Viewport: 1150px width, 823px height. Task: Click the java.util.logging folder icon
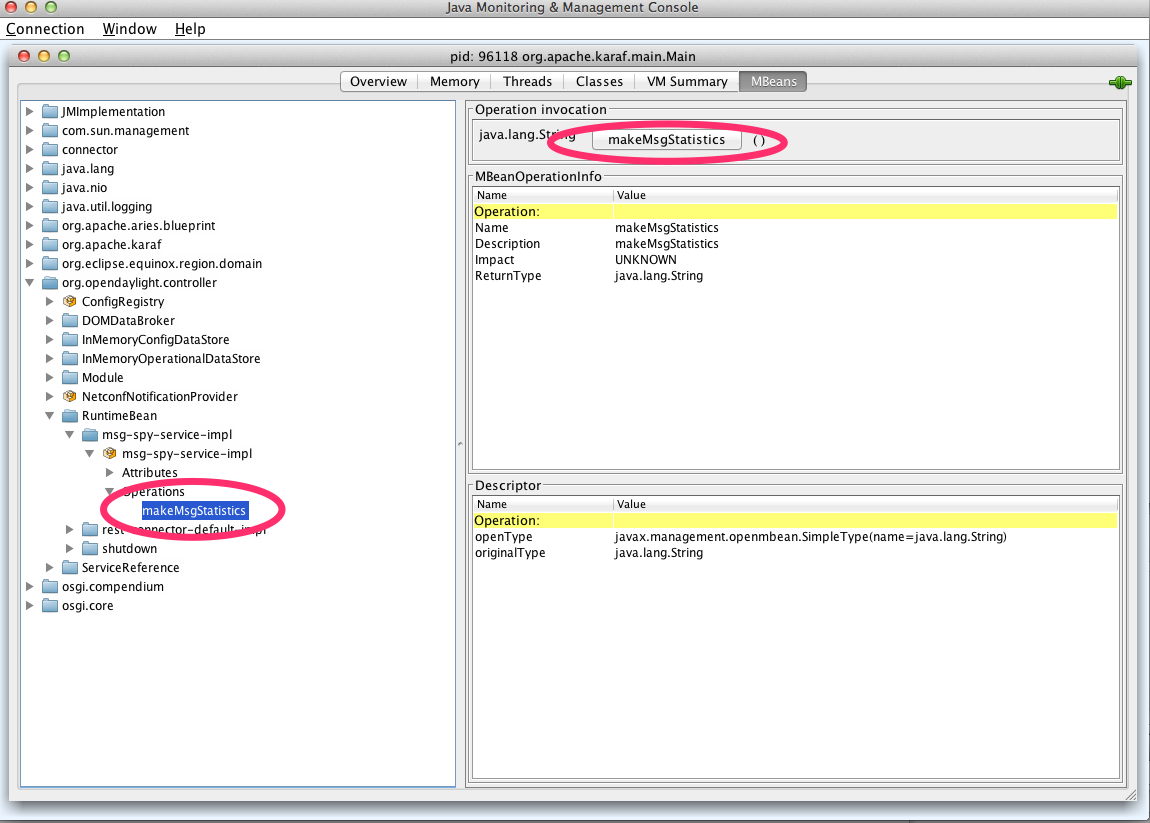click(x=50, y=207)
